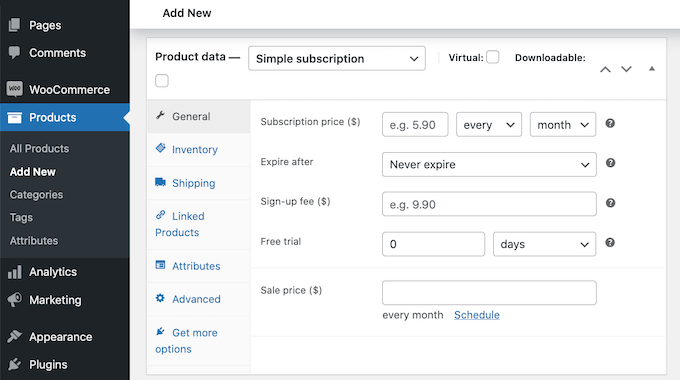Image resolution: width=680 pixels, height=380 pixels.
Task: Move Product data panel up
Action: point(605,69)
